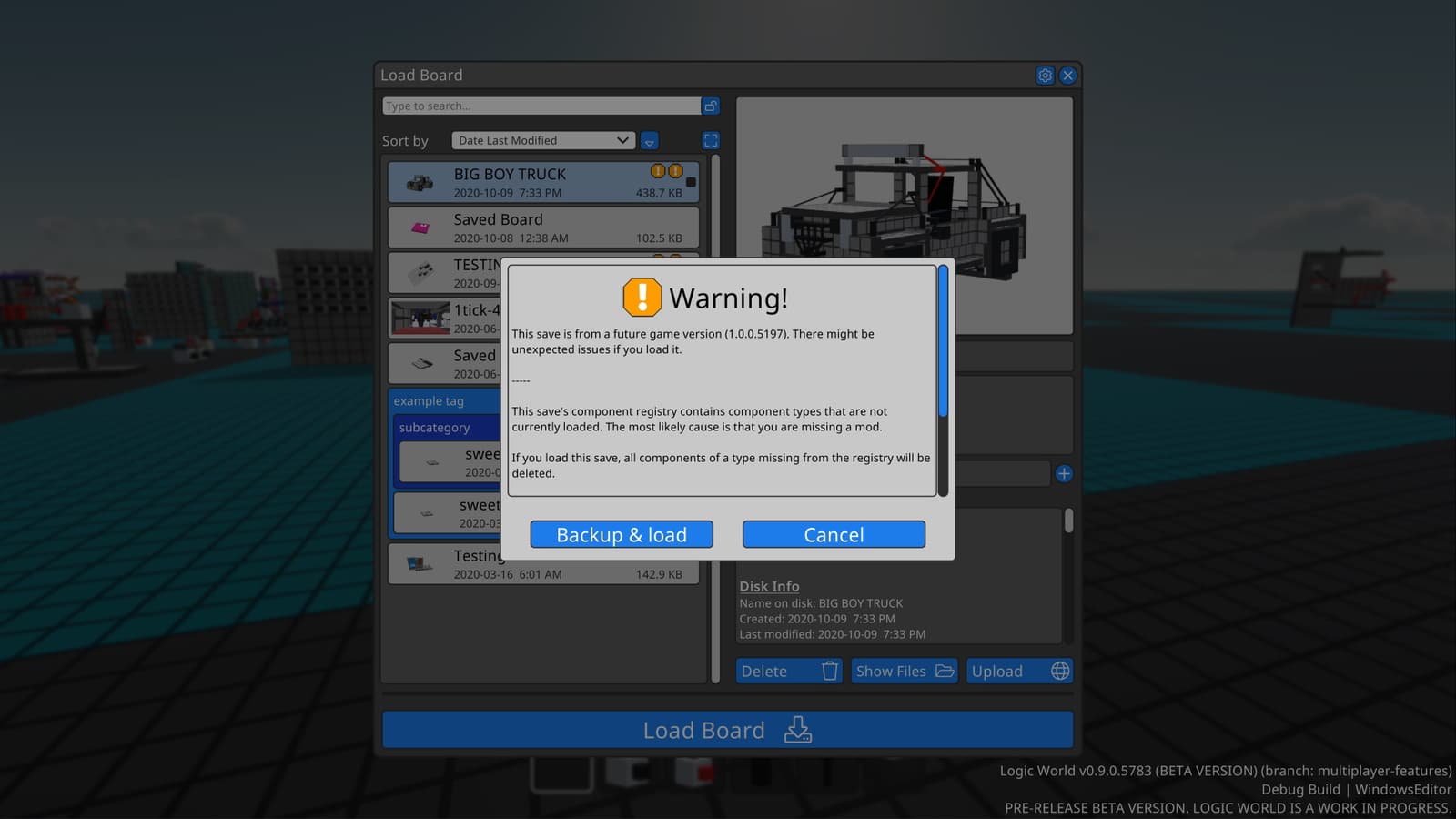Close the Load Board window
This screenshot has width=1456, height=819.
(x=1068, y=76)
